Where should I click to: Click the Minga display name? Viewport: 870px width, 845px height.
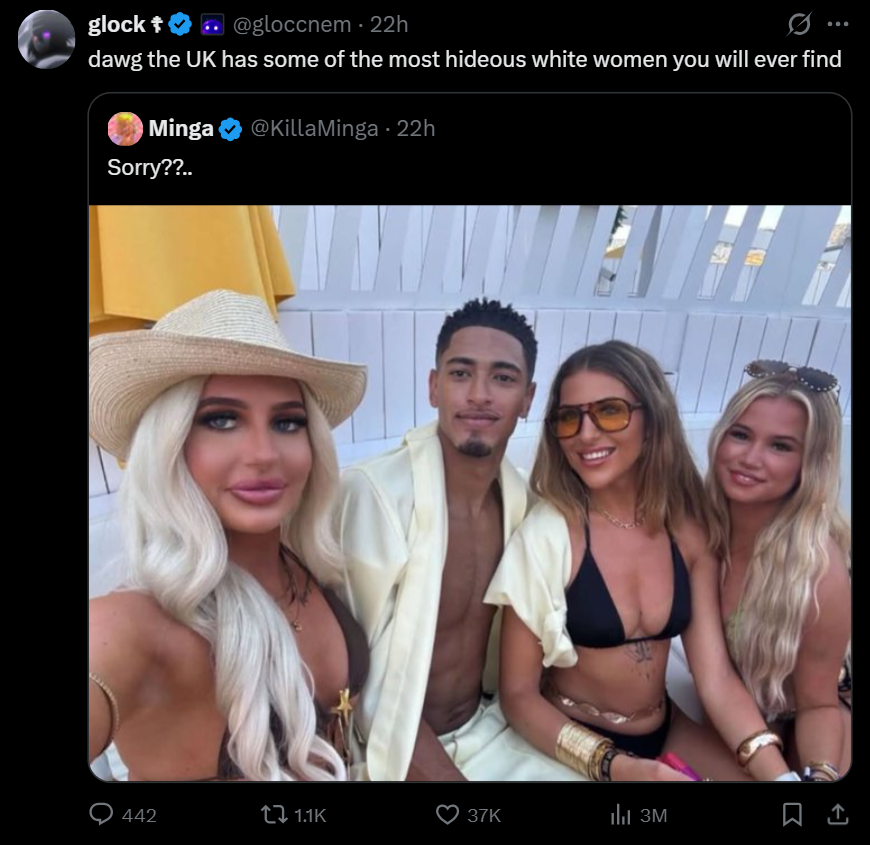[x=181, y=129]
